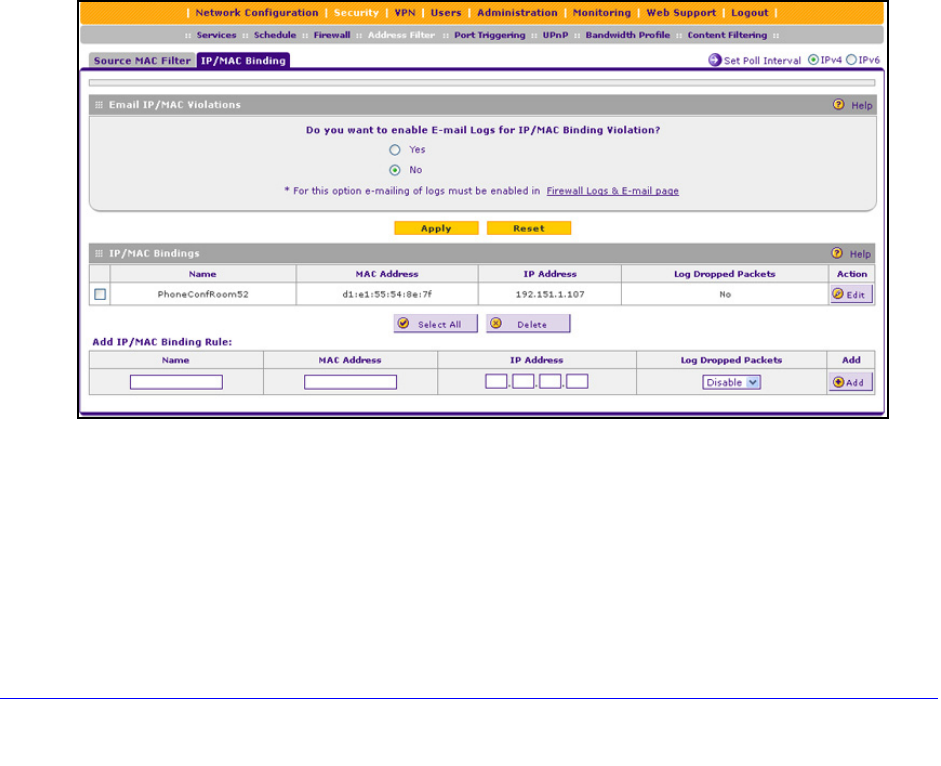
Task: Click the third IP Address octet field
Action: (x=550, y=382)
